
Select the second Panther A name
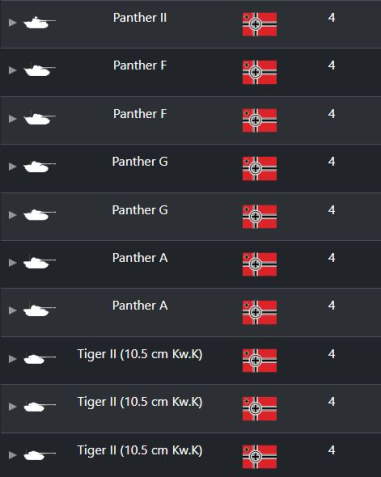click(140, 306)
